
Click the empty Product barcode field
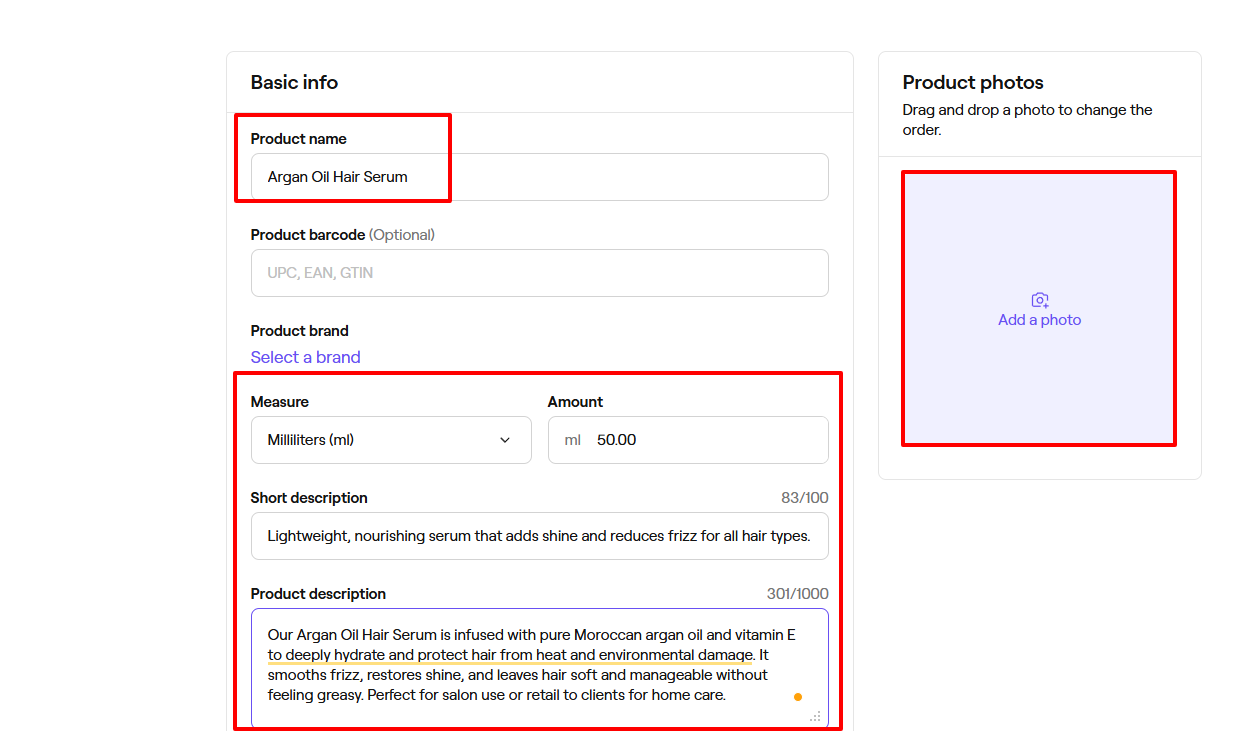tap(539, 273)
